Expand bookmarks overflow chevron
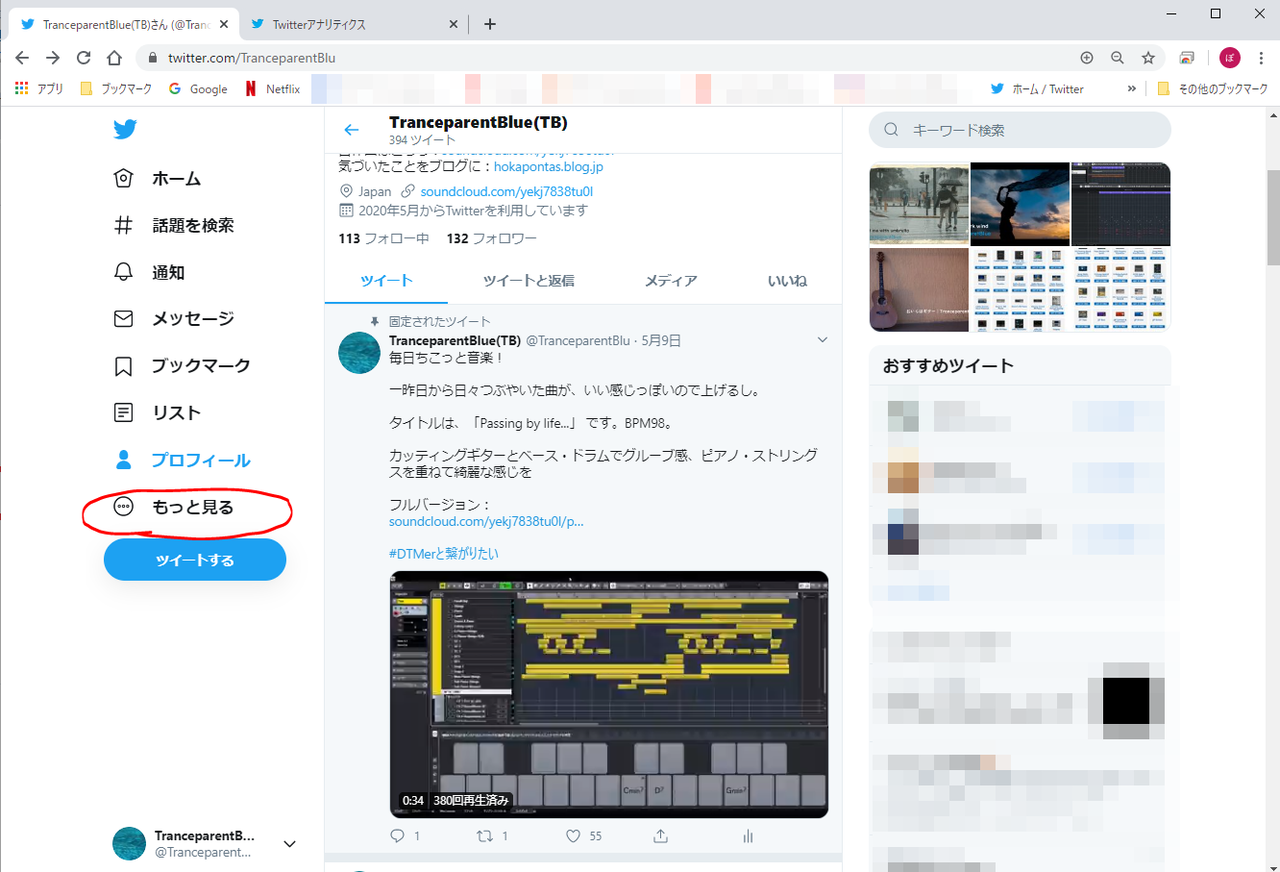This screenshot has height=872, width=1280. [x=1131, y=89]
